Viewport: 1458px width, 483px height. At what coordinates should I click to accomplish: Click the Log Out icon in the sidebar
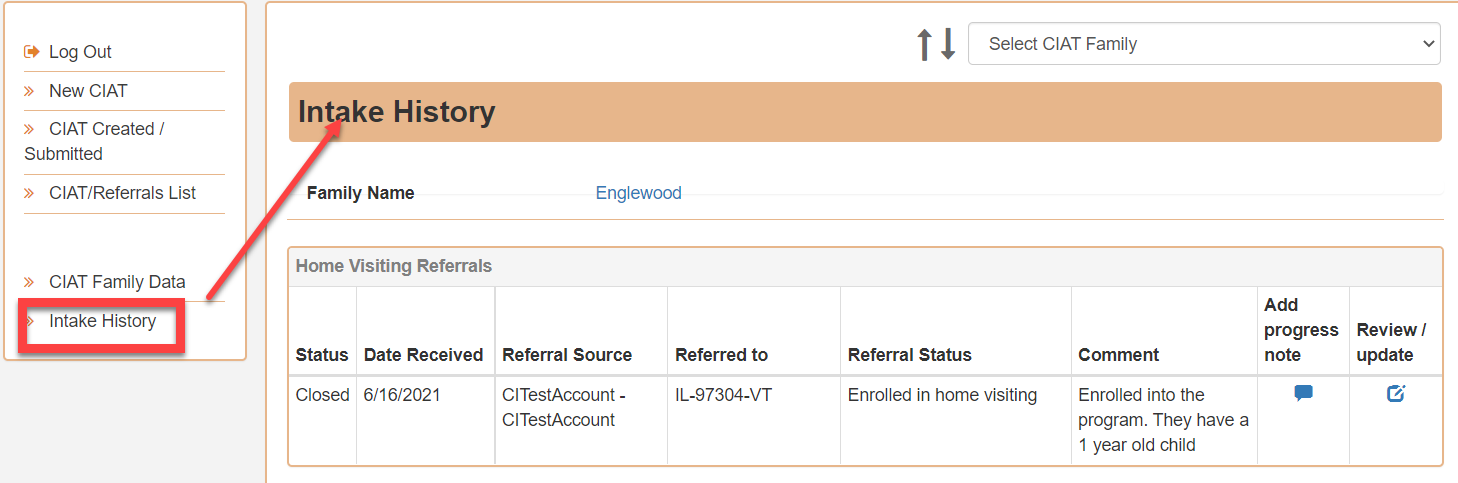click(x=31, y=52)
